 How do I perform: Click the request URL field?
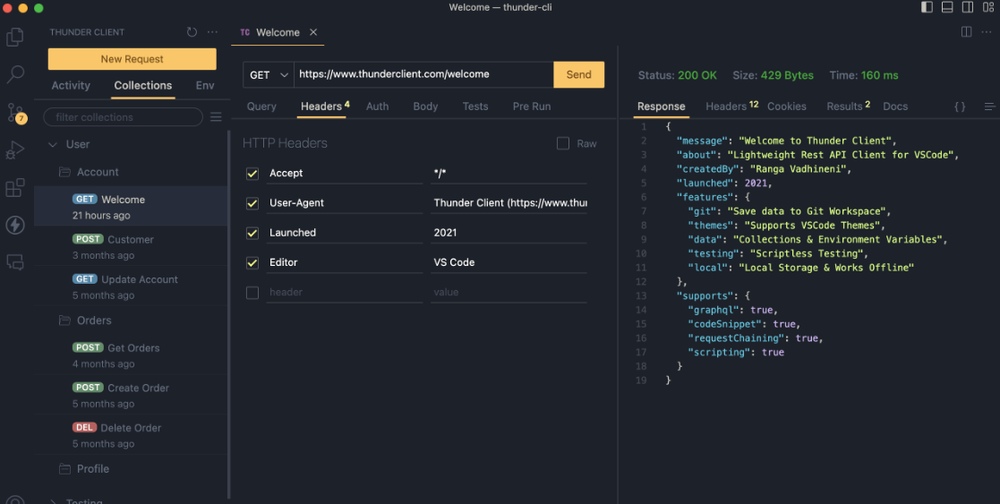pos(423,75)
